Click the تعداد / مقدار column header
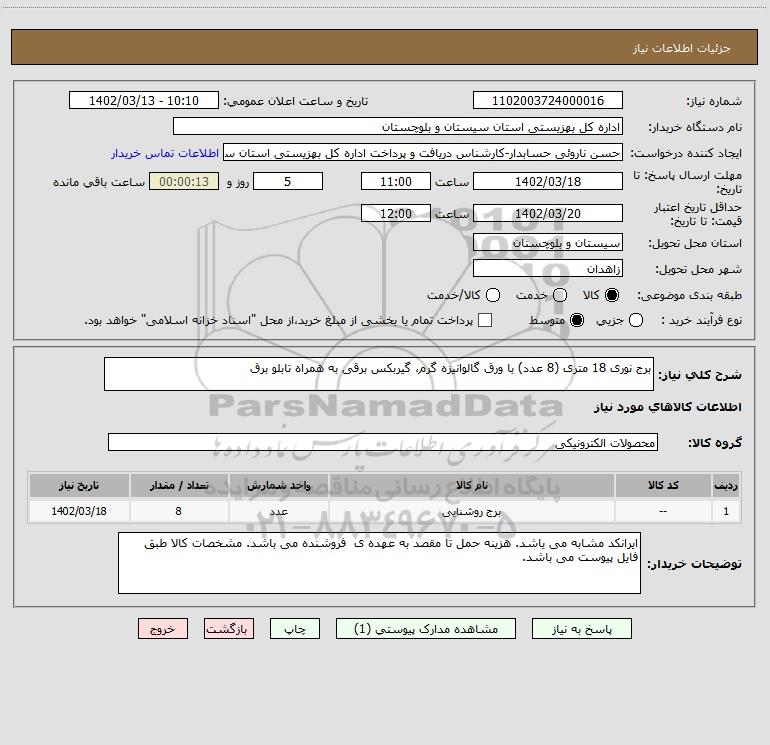The height and width of the screenshot is (745, 770). pos(179,485)
